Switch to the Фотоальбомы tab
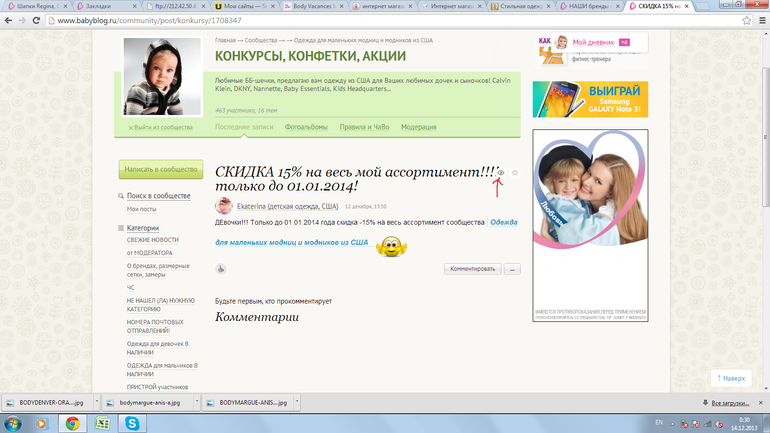 tap(307, 127)
